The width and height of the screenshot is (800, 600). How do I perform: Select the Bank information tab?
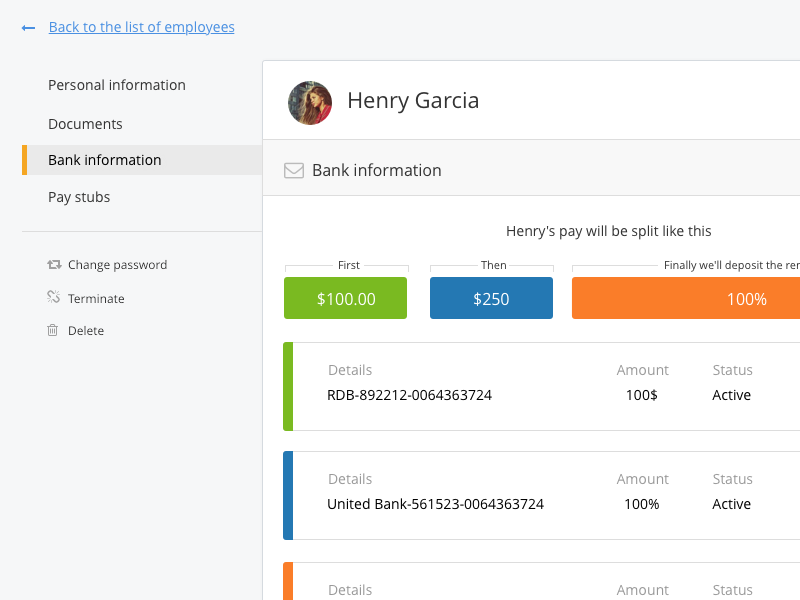pyautogui.click(x=104, y=159)
